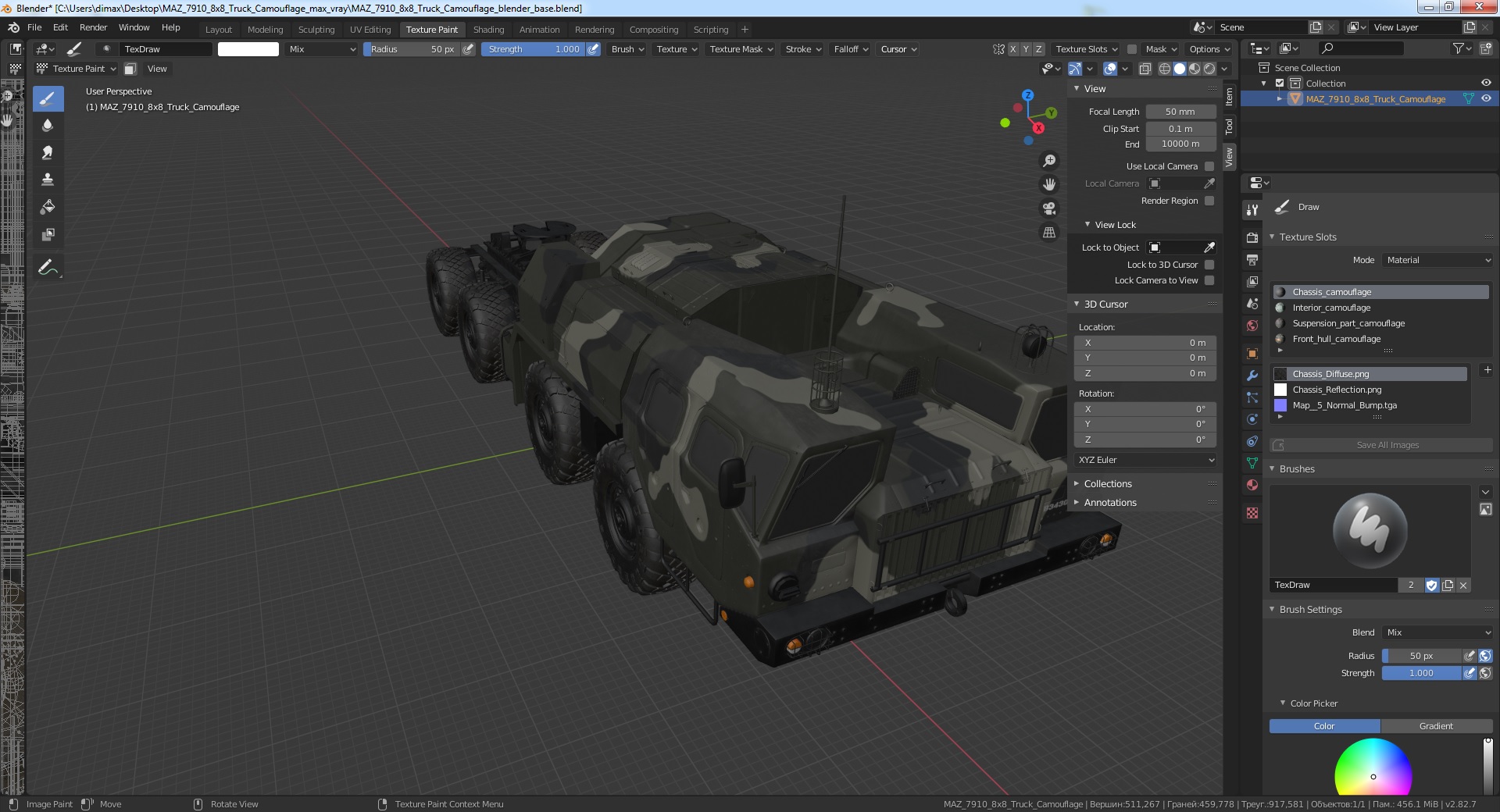This screenshot has width=1500, height=812.
Task: Select the Color mode button
Action: (1324, 726)
